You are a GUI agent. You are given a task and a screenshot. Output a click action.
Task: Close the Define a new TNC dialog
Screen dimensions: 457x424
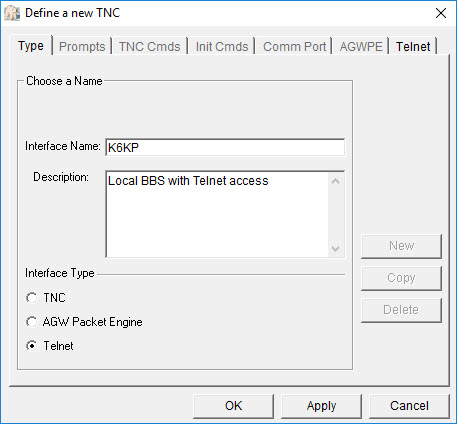[x=441, y=13]
